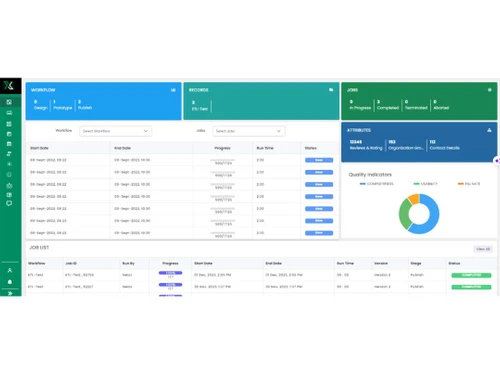Toggle the Fill Rate legend item

pyautogui.click(x=469, y=184)
